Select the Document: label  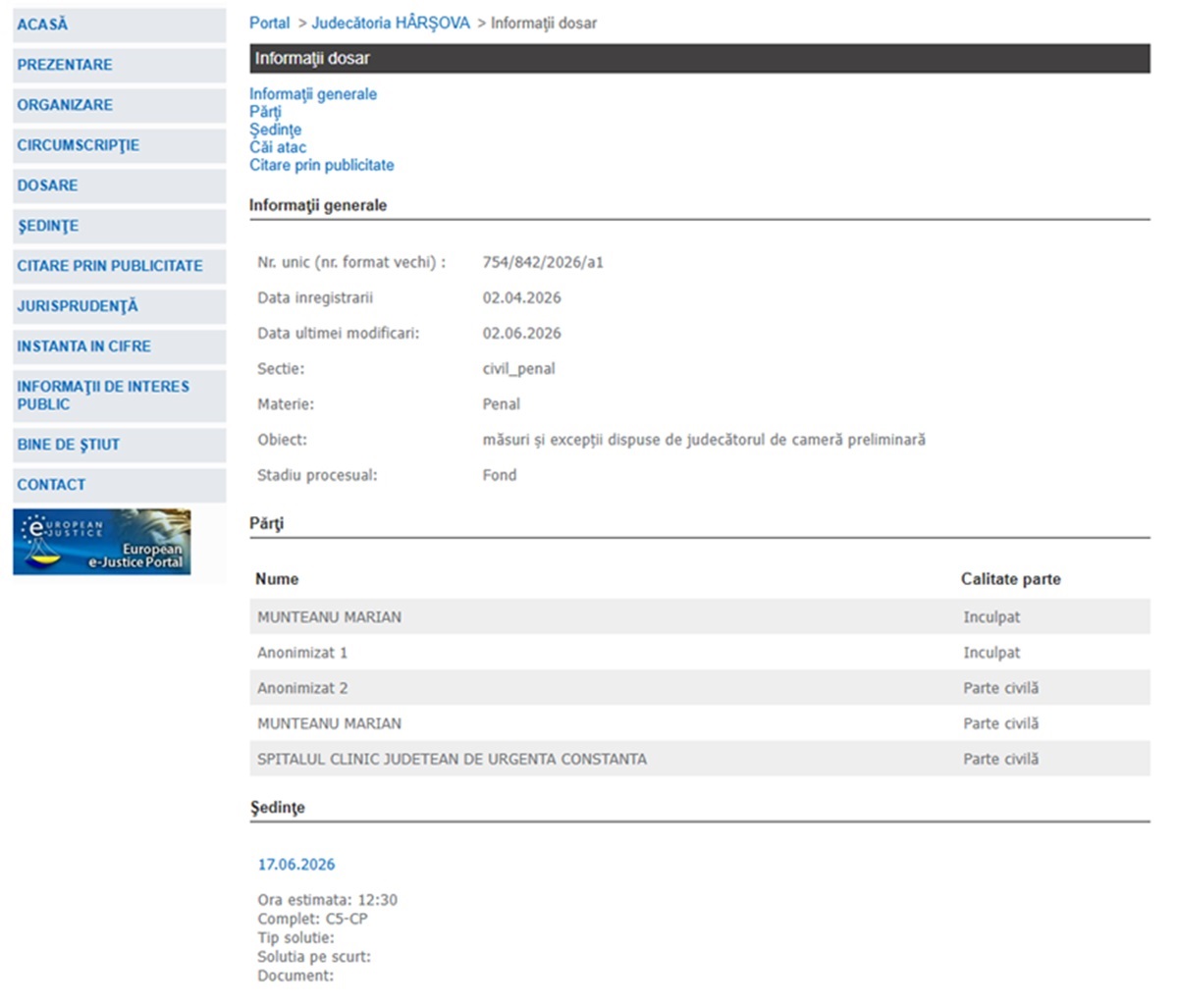pos(295,976)
